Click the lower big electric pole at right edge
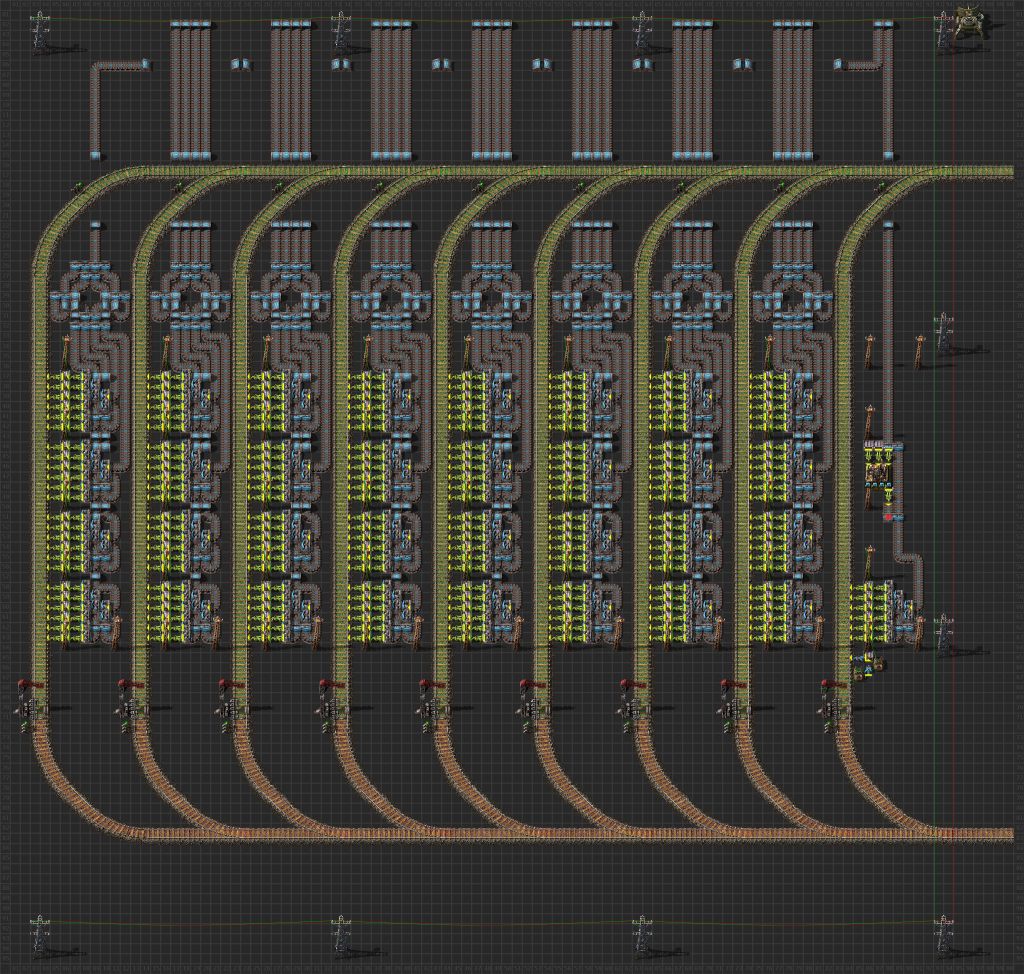The width and height of the screenshot is (1024, 974). coord(944,635)
